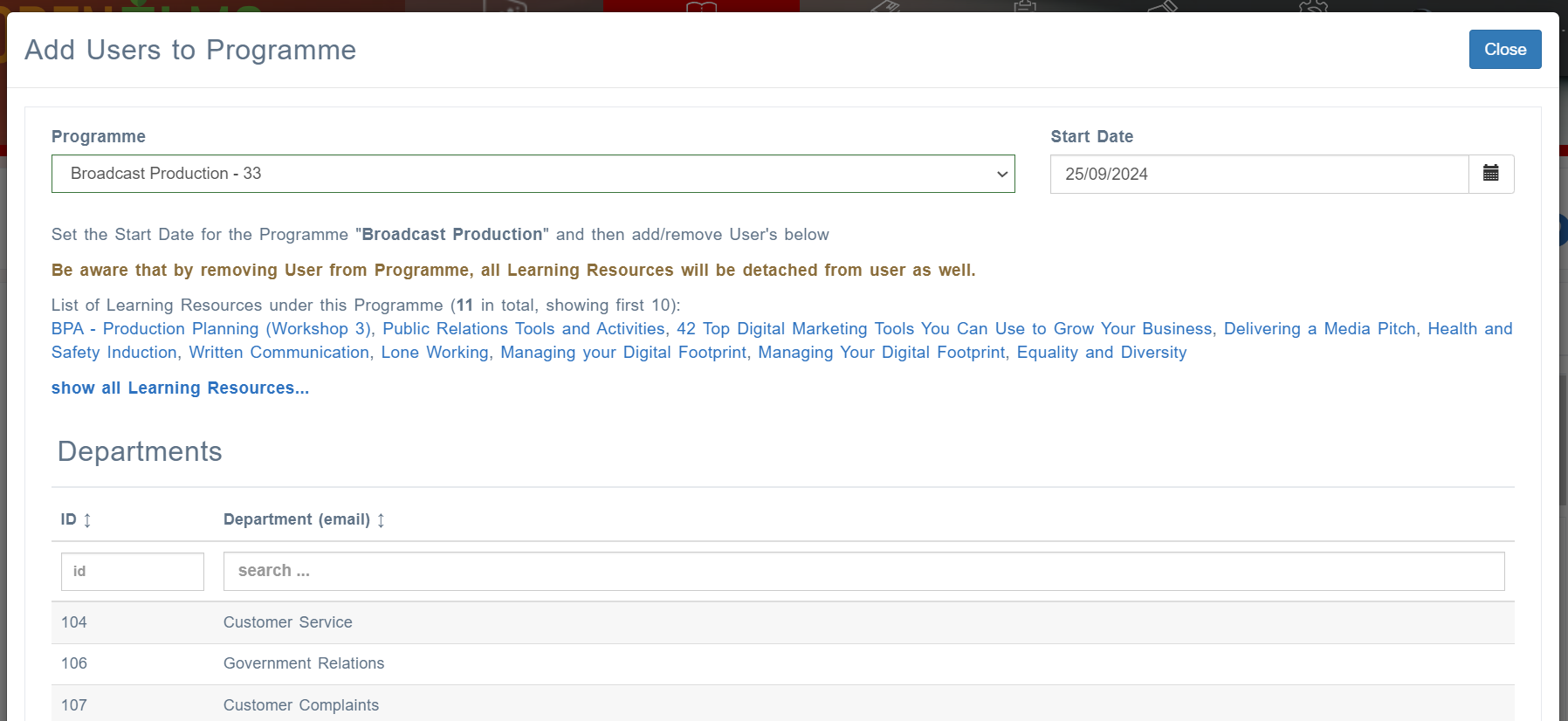Click show all Learning Resources...

[x=180, y=388]
